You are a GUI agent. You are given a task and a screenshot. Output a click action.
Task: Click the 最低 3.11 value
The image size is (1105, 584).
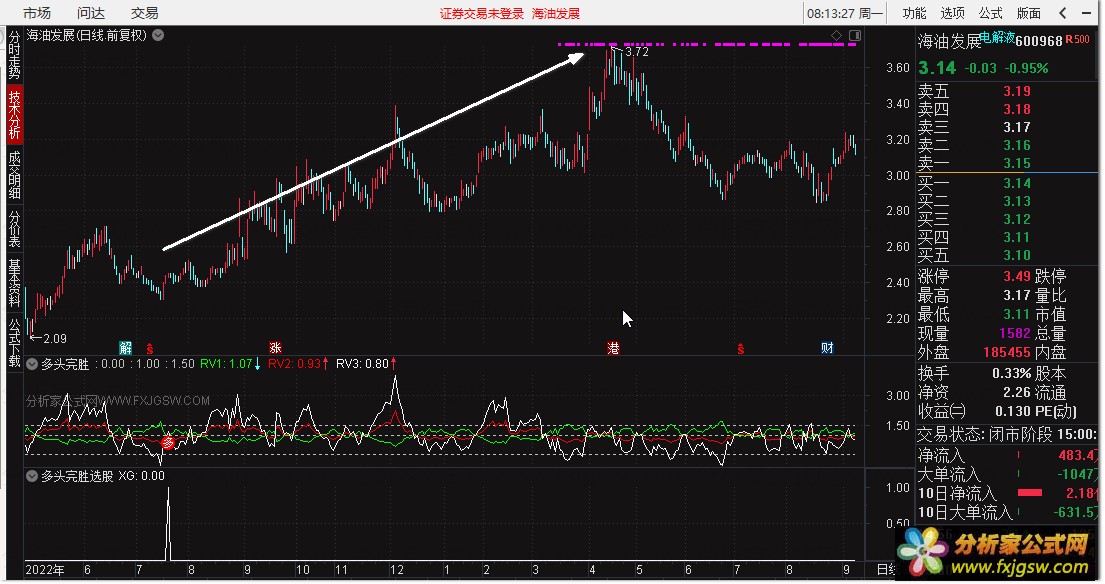(x=1017, y=314)
